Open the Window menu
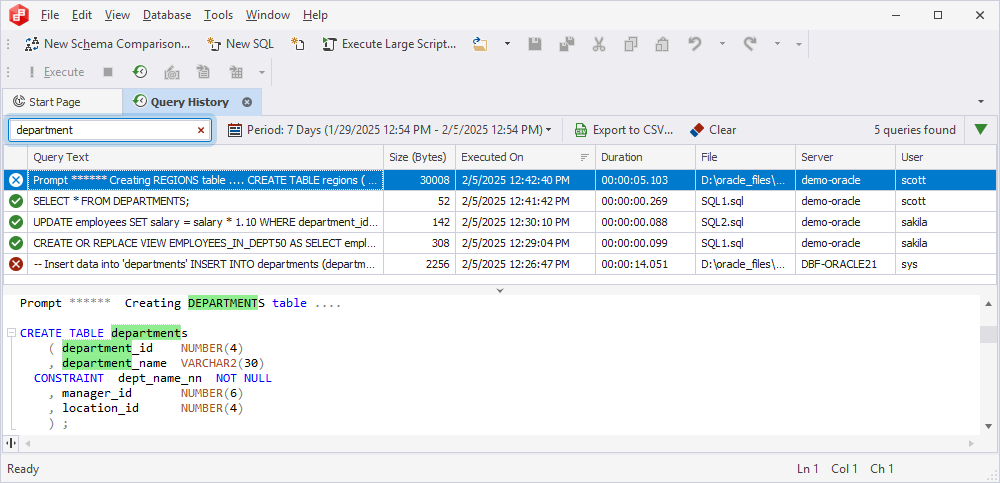The width and height of the screenshot is (1000, 483). [268, 15]
